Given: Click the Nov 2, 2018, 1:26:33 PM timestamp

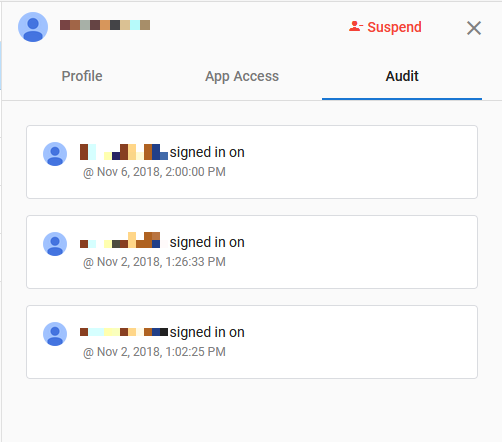Looking at the screenshot, I should pos(154,262).
